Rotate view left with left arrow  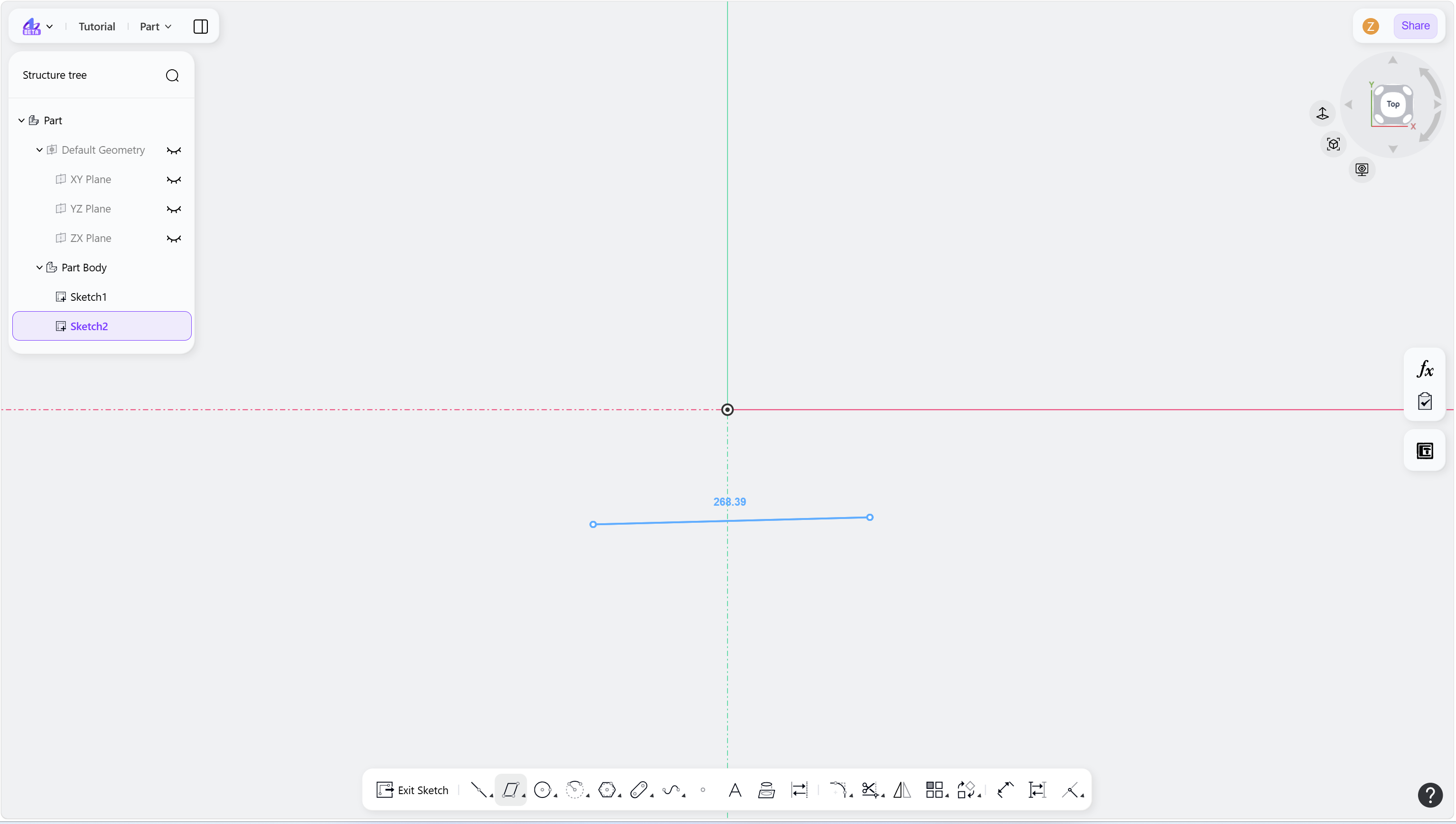1348,104
